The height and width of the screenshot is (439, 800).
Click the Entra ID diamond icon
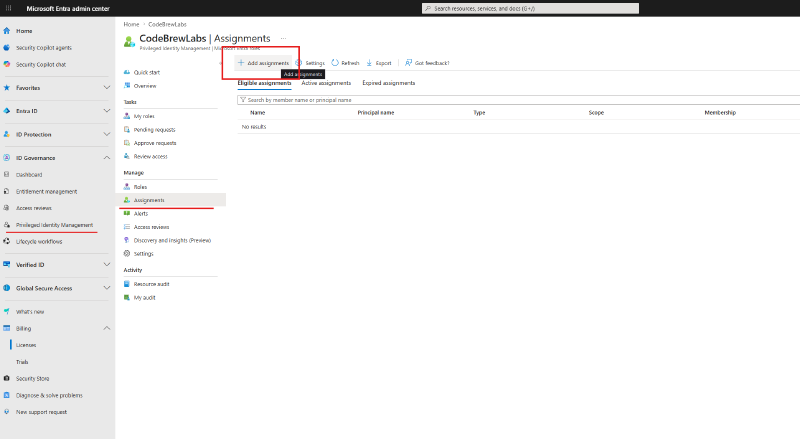pyautogui.click(x=7, y=111)
